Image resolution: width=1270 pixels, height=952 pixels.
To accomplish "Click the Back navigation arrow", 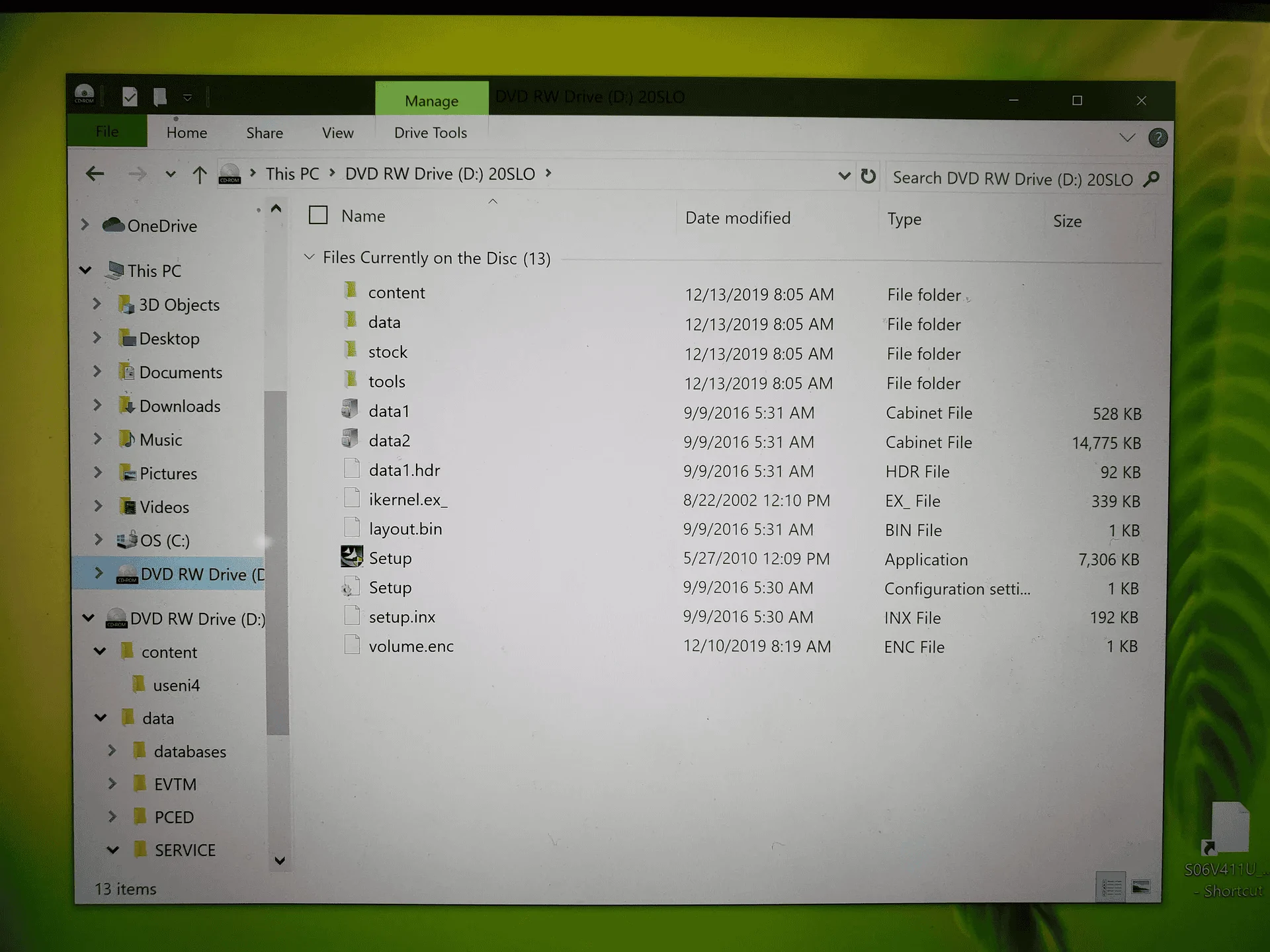I will pyautogui.click(x=95, y=174).
